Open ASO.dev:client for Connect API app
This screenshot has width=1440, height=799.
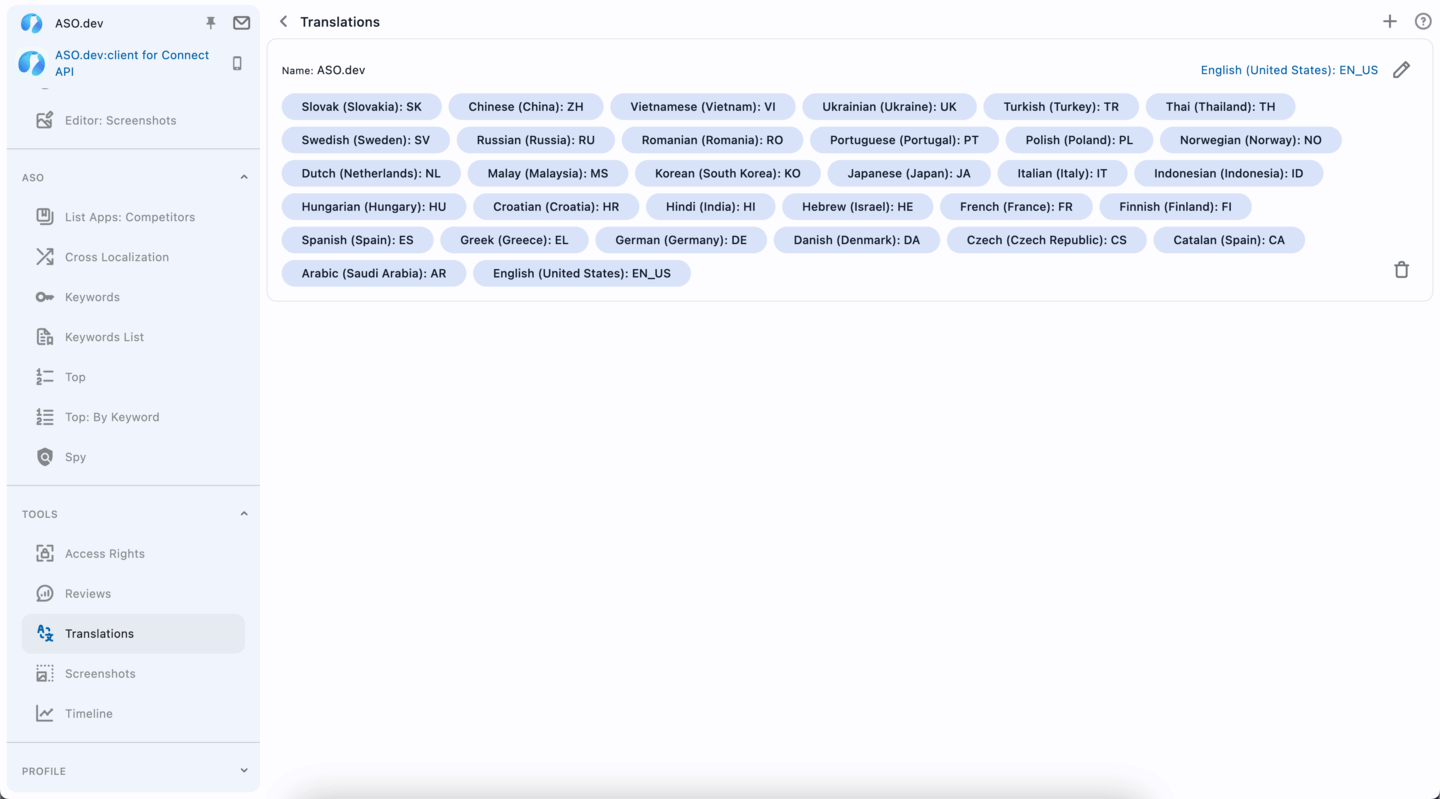[132, 63]
